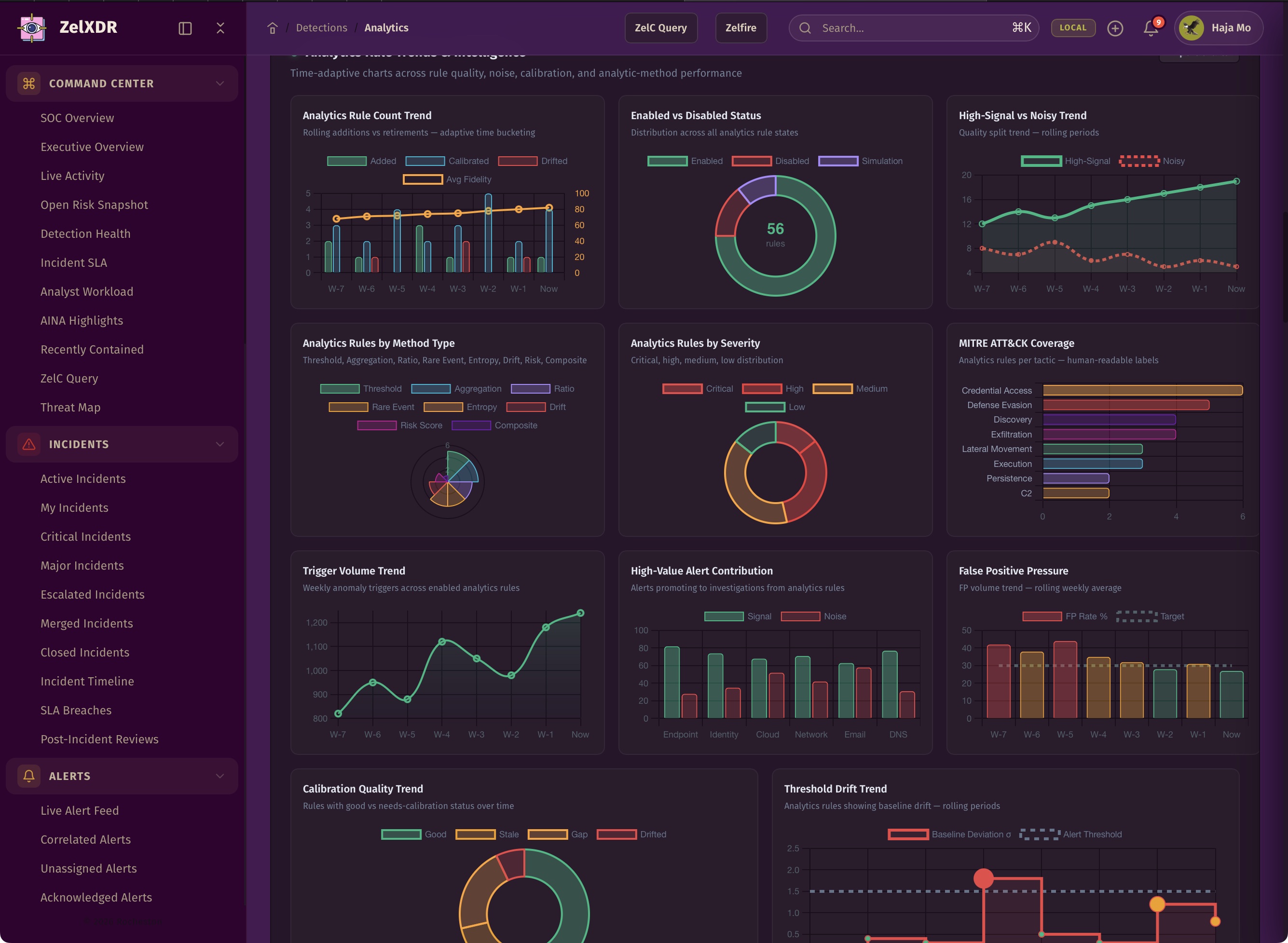
Task: Click the Alerts bell section icon
Action: (x=29, y=776)
